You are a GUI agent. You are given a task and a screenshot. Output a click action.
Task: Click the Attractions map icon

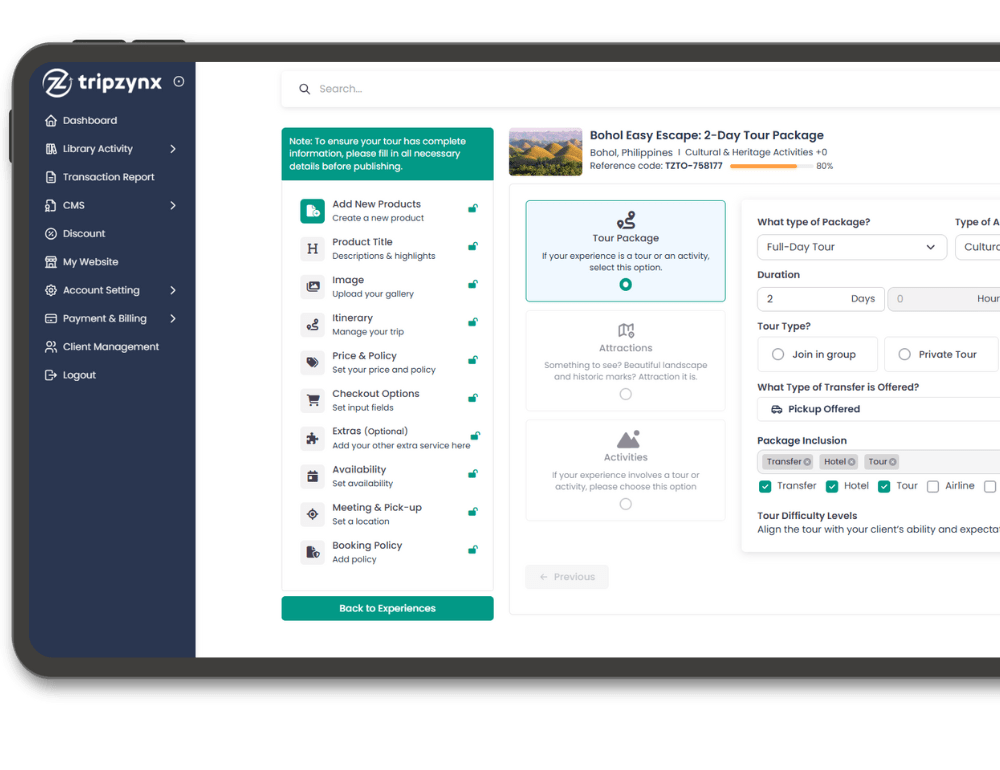[x=626, y=330]
